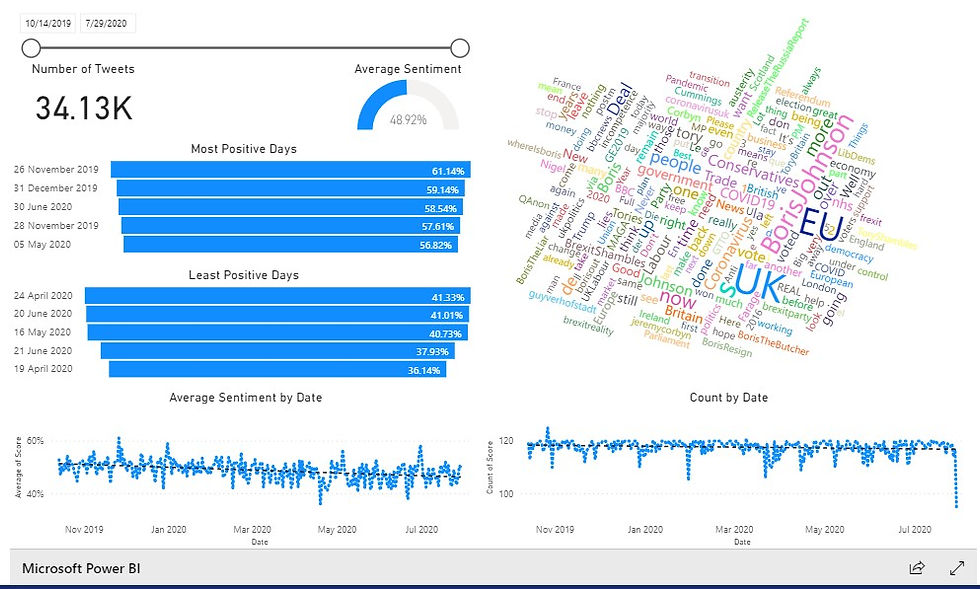Click May 2020 on count chart axis
The image size is (980, 589).
tap(824, 530)
